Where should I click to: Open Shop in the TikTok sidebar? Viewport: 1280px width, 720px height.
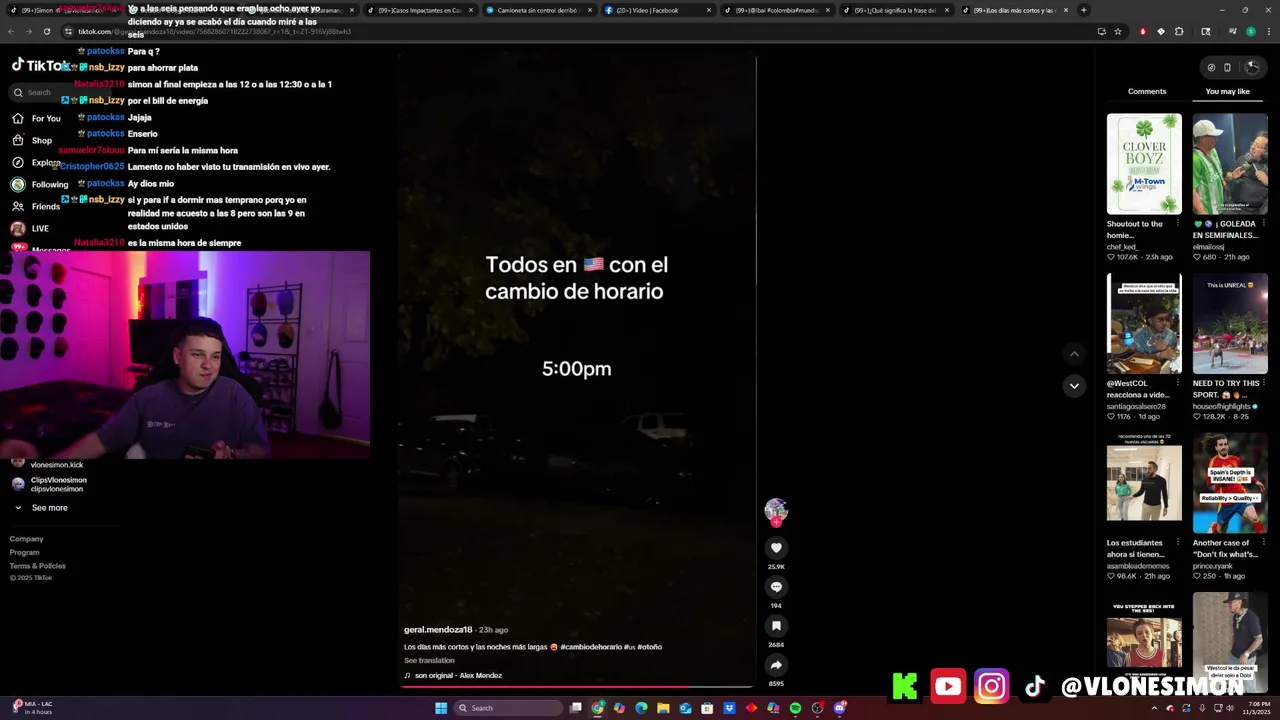pos(32,140)
